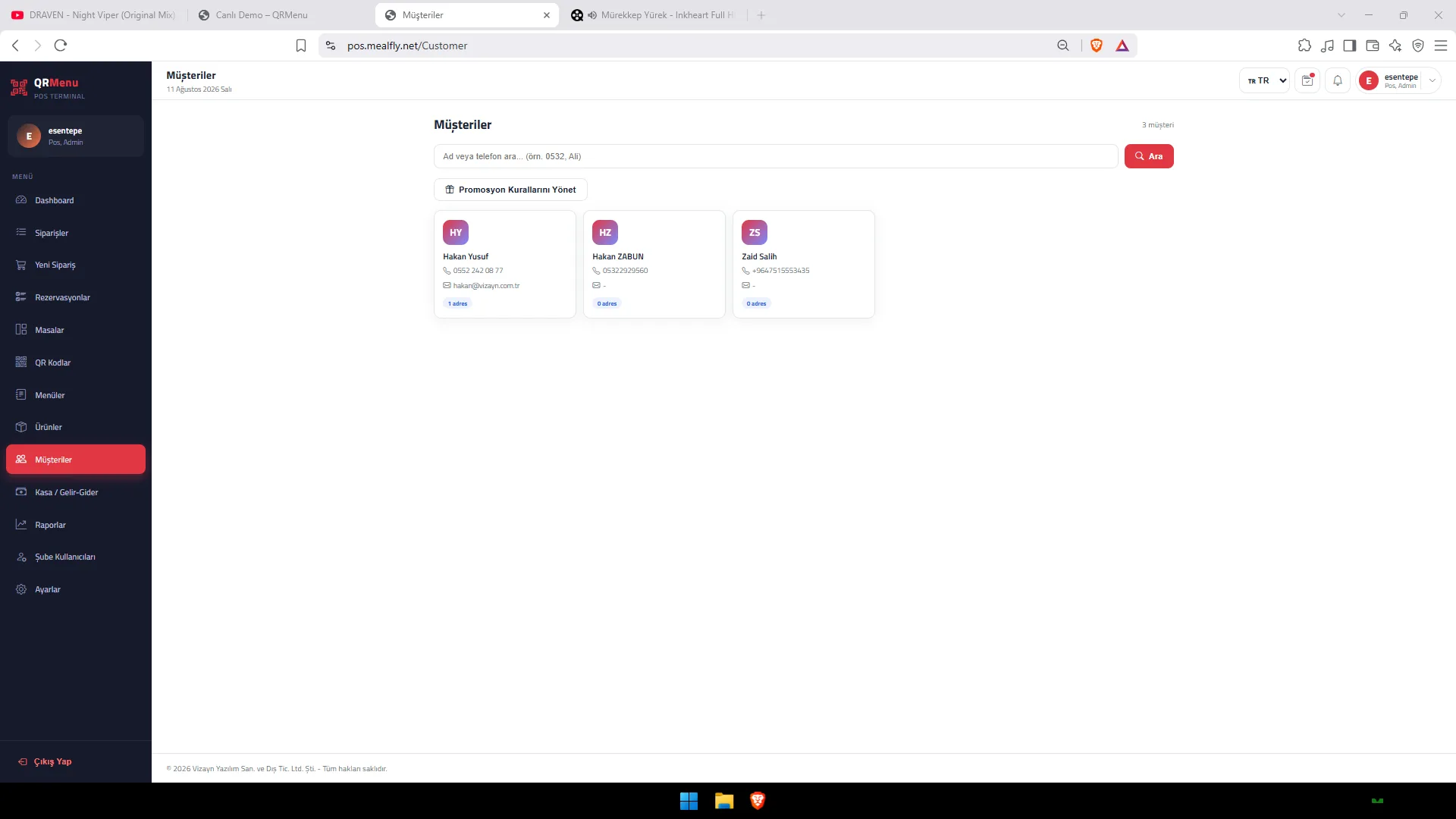1456x819 pixels.
Task: Click the zoom magnifier icon in address bar
Action: click(1063, 45)
